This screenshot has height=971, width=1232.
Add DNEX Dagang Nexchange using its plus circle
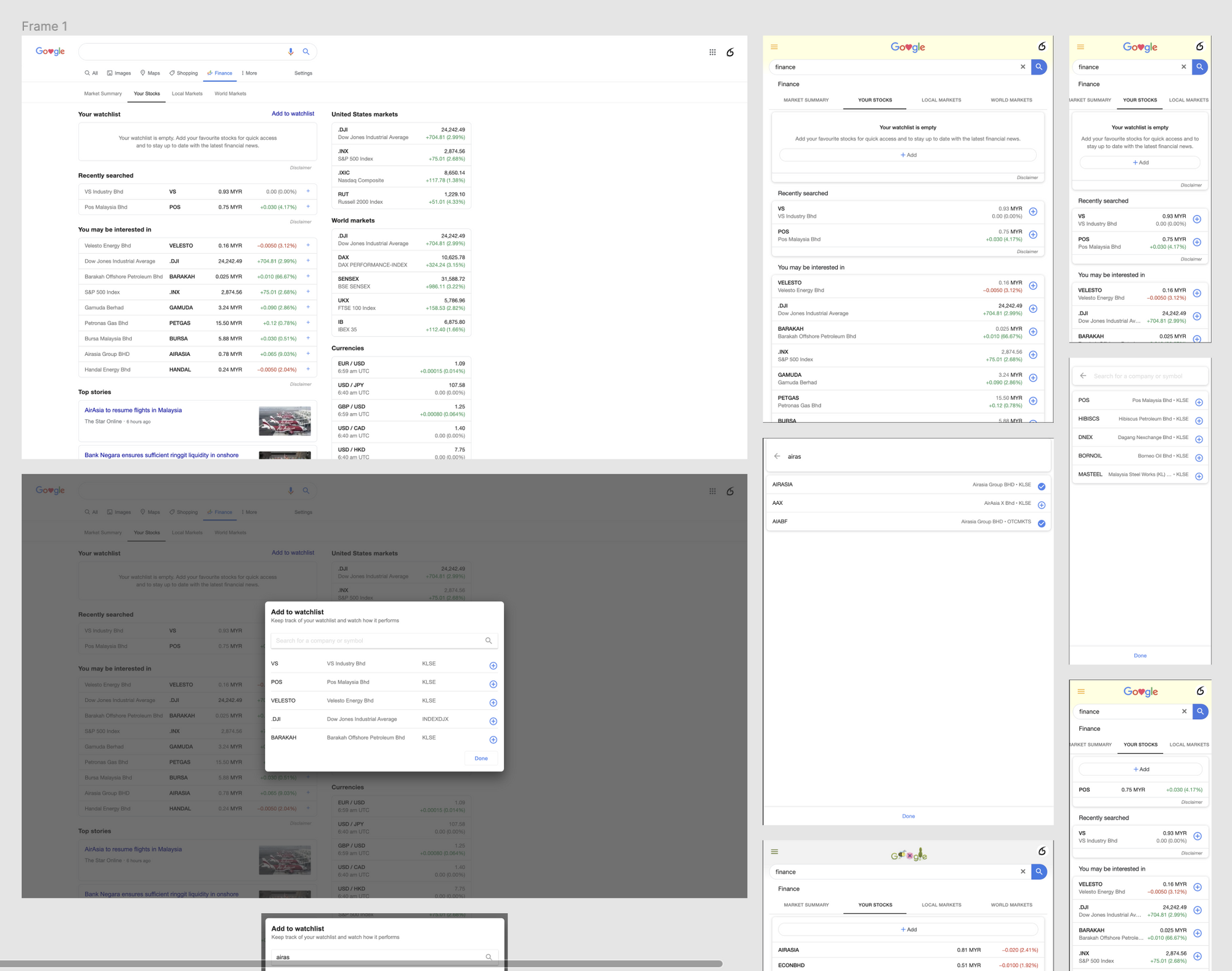tap(1199, 440)
